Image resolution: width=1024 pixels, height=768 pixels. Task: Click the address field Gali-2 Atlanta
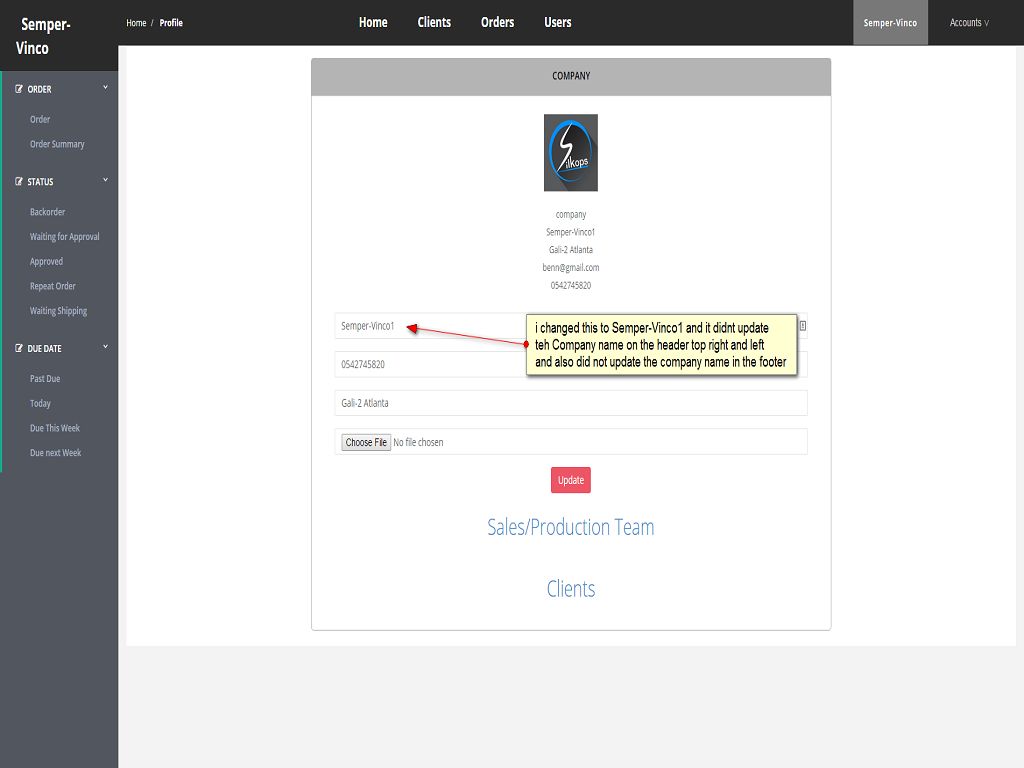coord(571,403)
